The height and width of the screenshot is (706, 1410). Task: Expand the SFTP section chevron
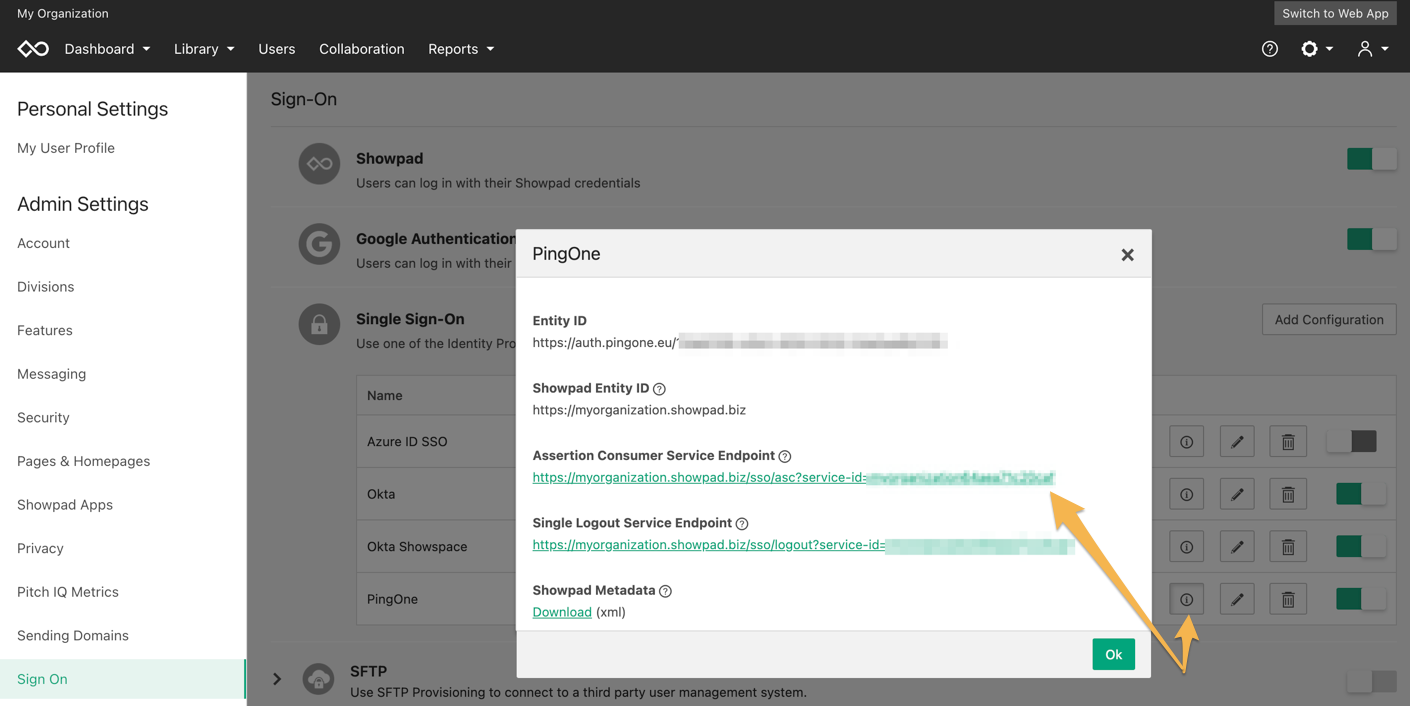point(277,680)
